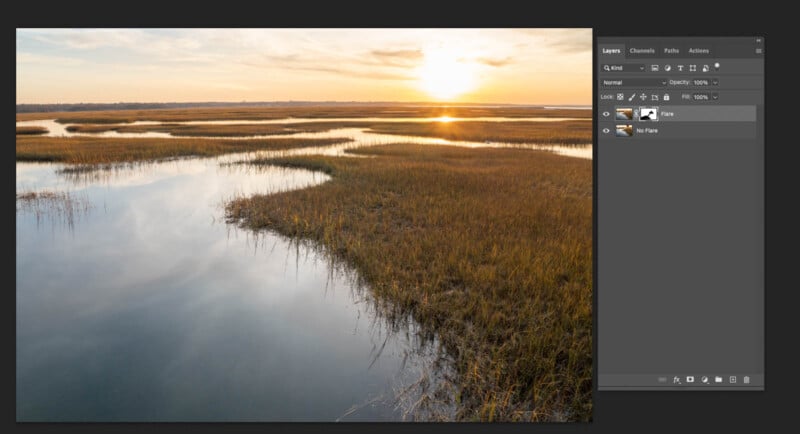Add a layer style with the fx icon
The width and height of the screenshot is (800, 434).
pos(677,380)
